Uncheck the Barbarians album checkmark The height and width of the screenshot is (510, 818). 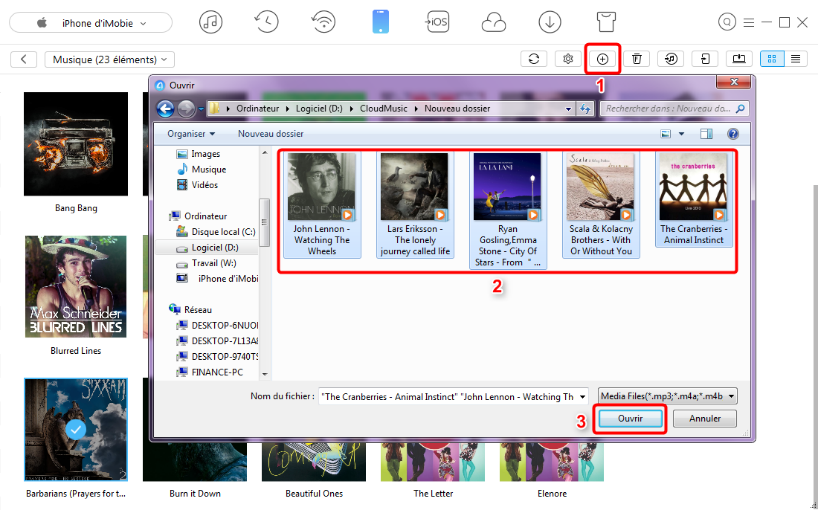click(x=76, y=429)
